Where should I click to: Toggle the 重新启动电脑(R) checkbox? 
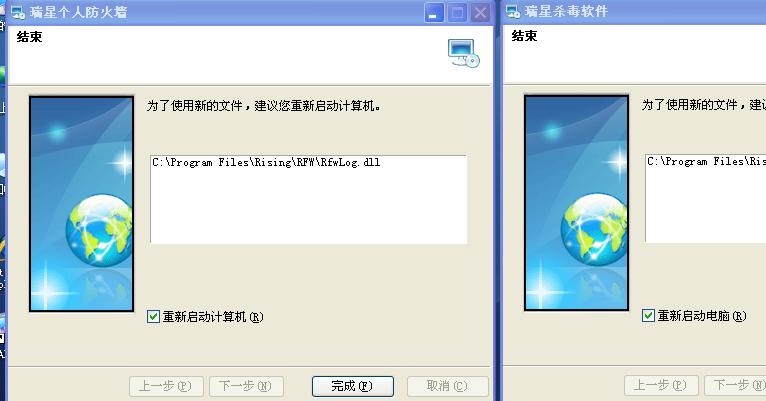coord(648,316)
